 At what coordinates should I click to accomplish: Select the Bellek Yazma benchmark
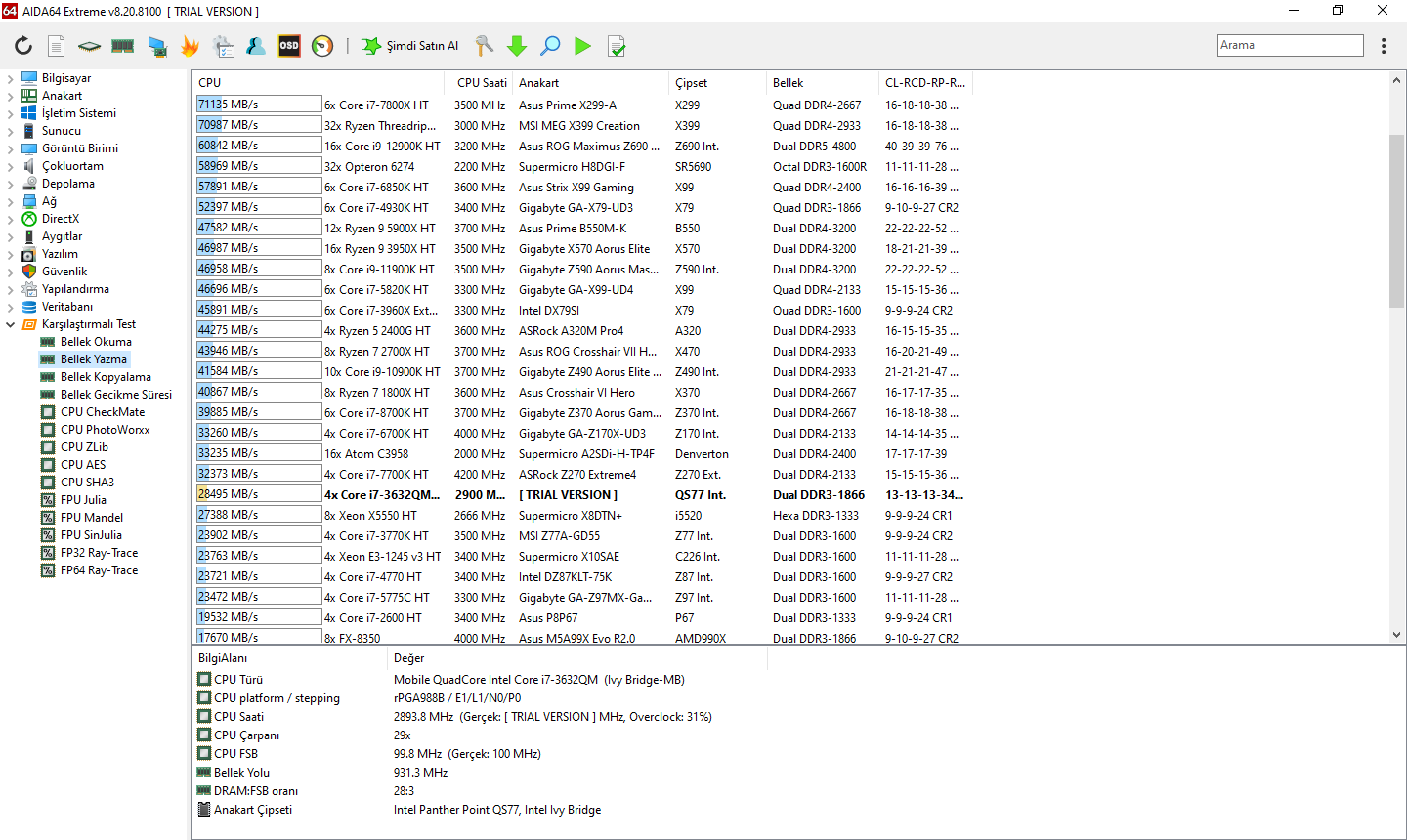pyautogui.click(x=94, y=359)
